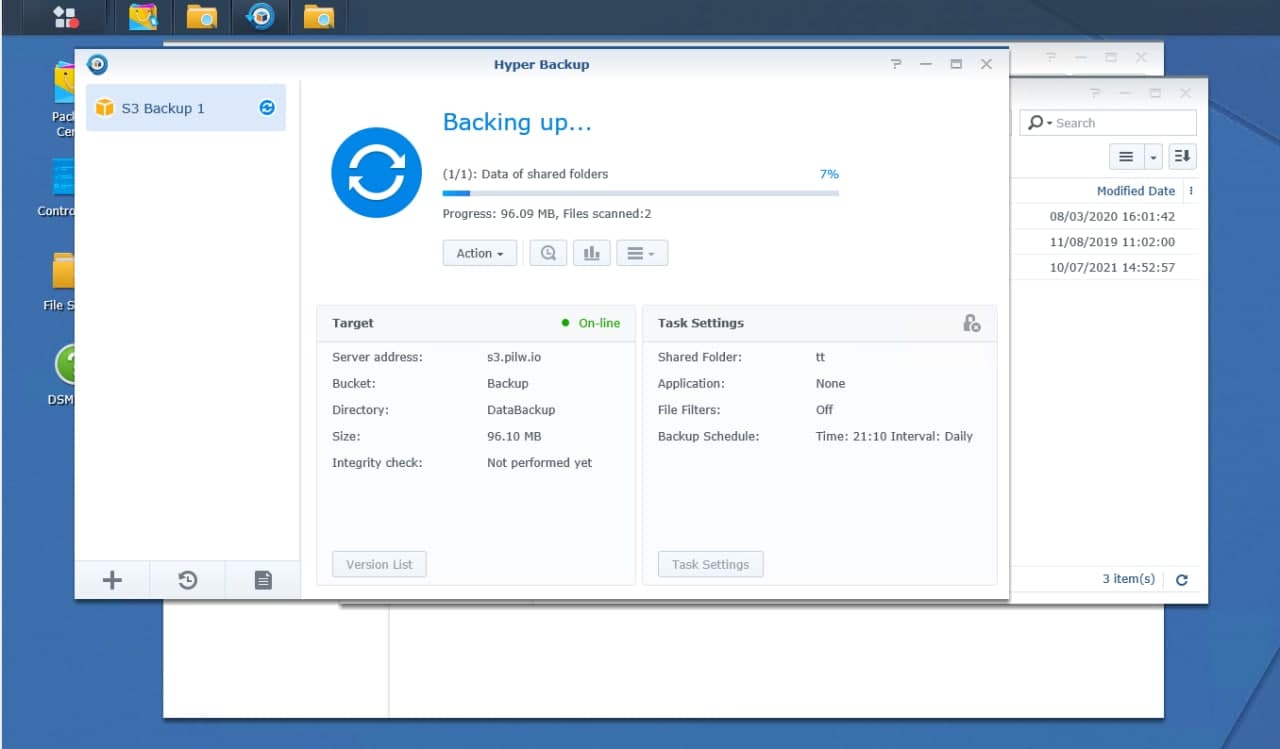This screenshot has height=749, width=1280.
Task: Open the Action dropdown menu
Action: pyautogui.click(x=480, y=253)
